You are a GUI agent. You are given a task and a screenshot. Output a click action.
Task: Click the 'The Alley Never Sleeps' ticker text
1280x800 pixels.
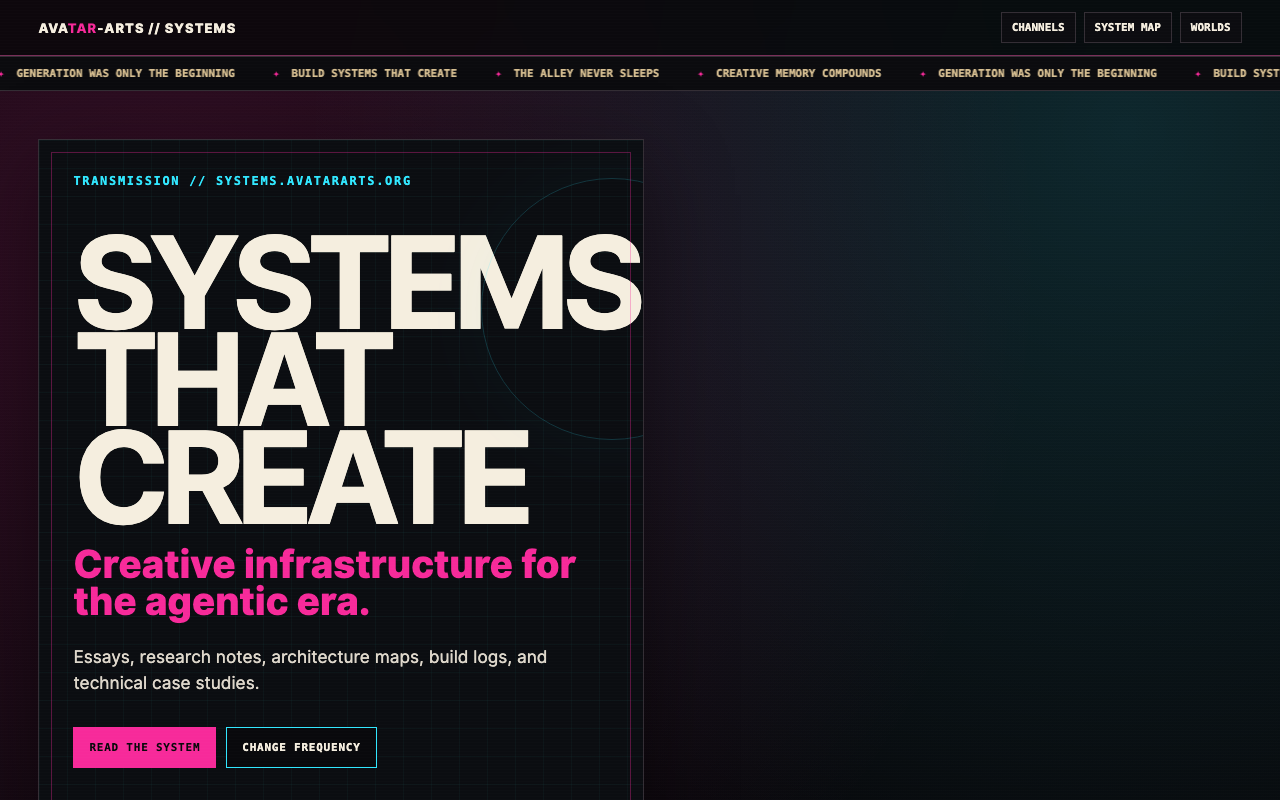(x=586, y=73)
